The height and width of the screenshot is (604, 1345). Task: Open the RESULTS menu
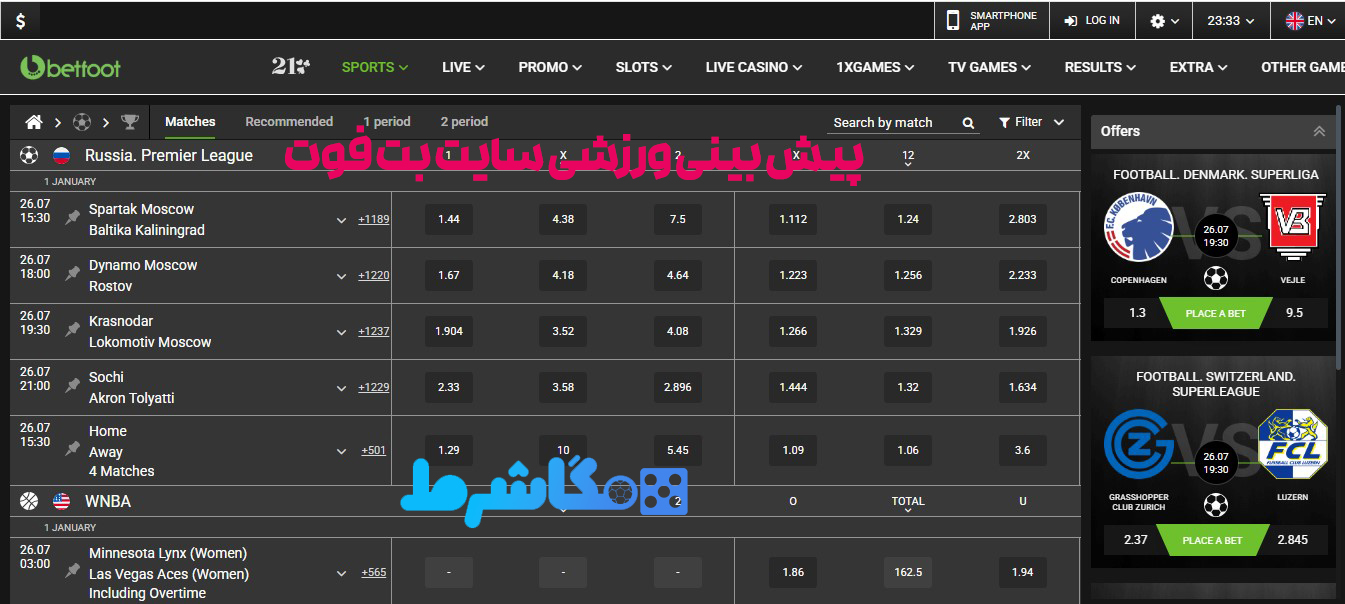pyautogui.click(x=1100, y=67)
